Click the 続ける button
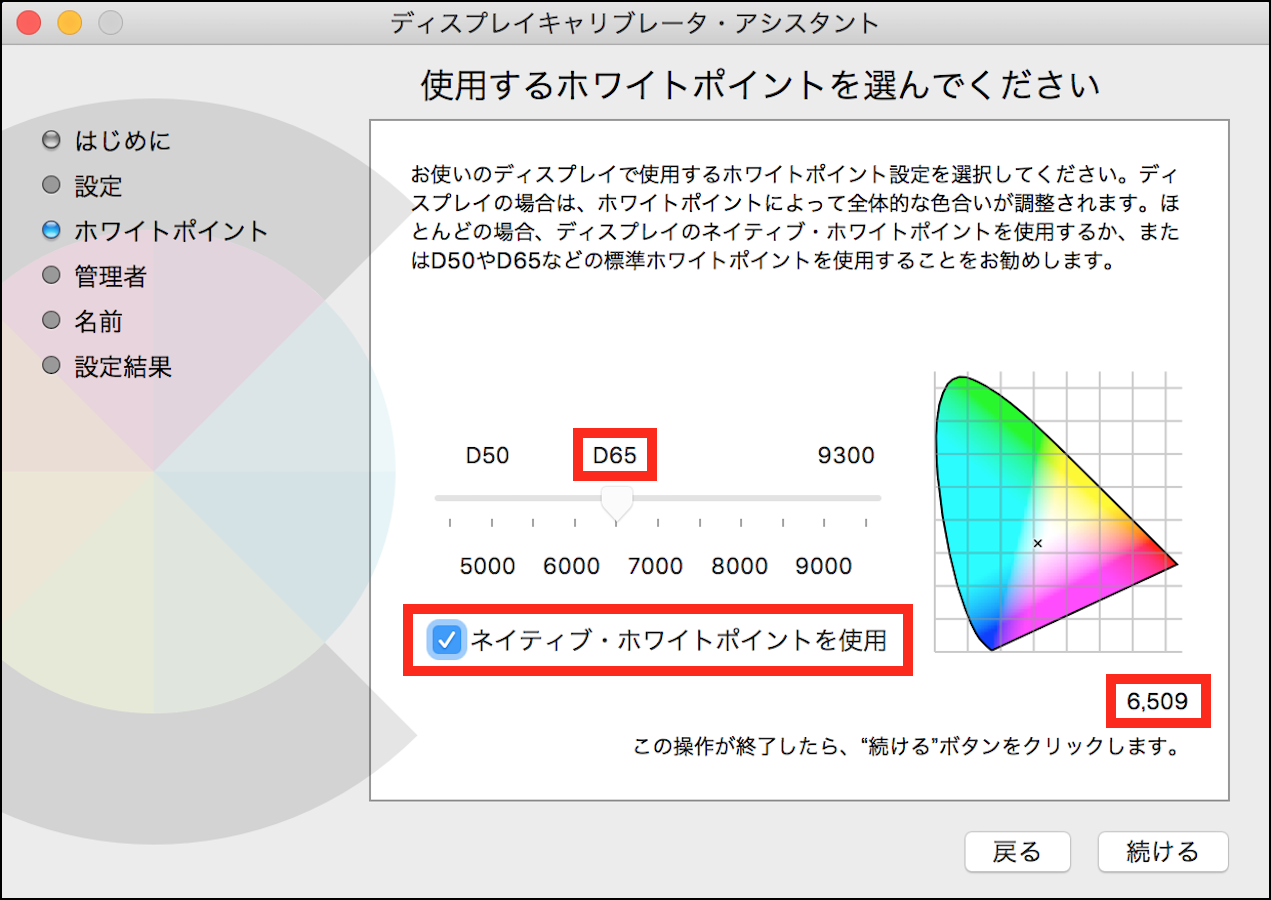Image resolution: width=1271 pixels, height=900 pixels. [1162, 852]
